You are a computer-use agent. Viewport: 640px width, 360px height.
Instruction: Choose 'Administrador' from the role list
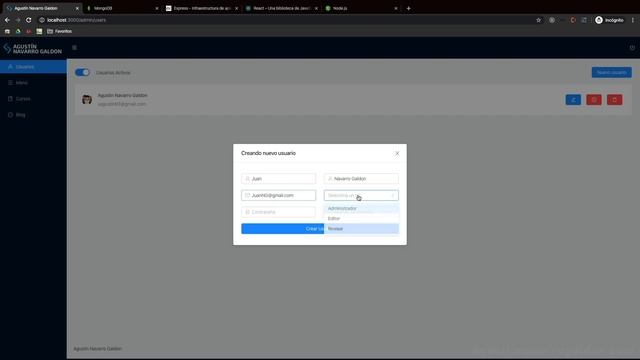361,209
